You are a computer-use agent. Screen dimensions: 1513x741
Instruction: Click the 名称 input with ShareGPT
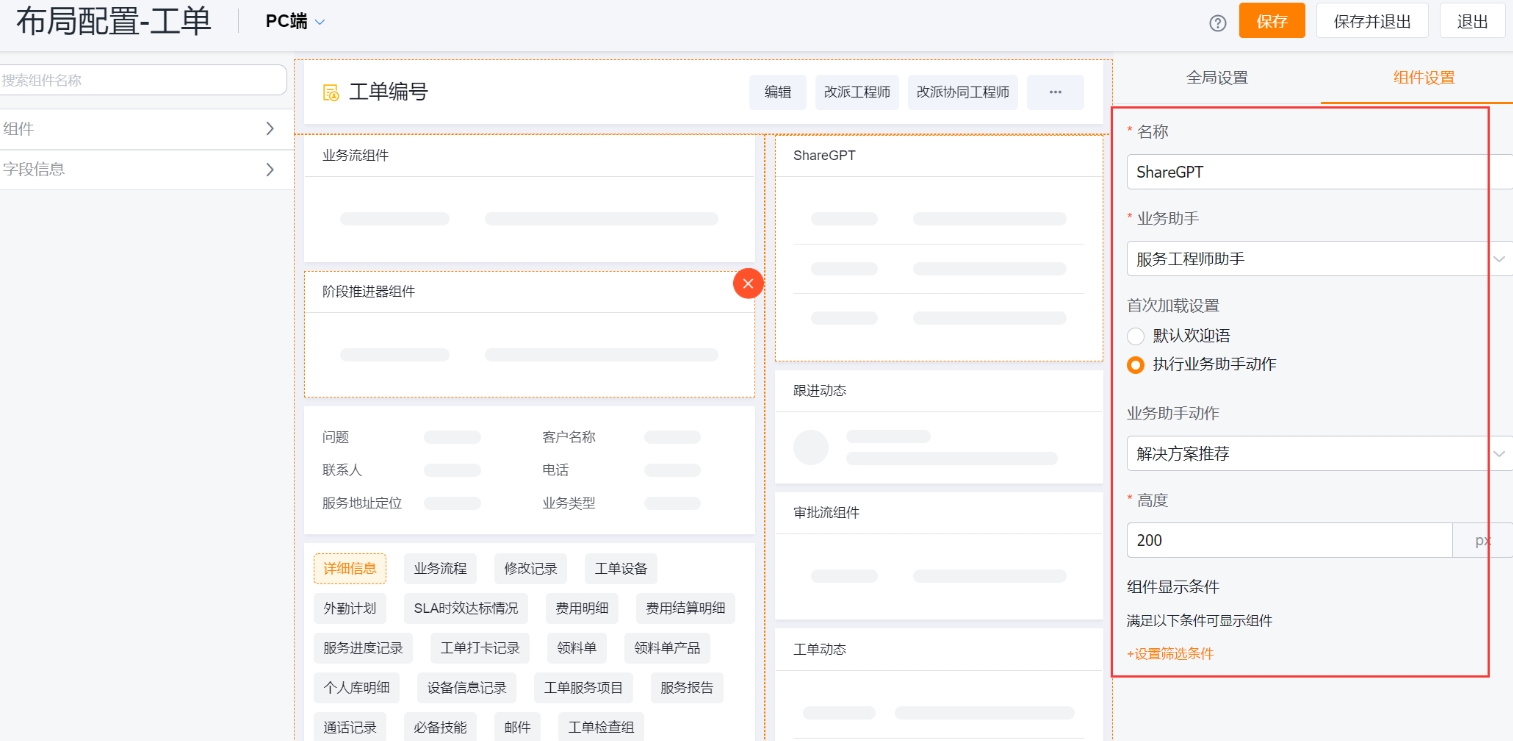(1319, 171)
